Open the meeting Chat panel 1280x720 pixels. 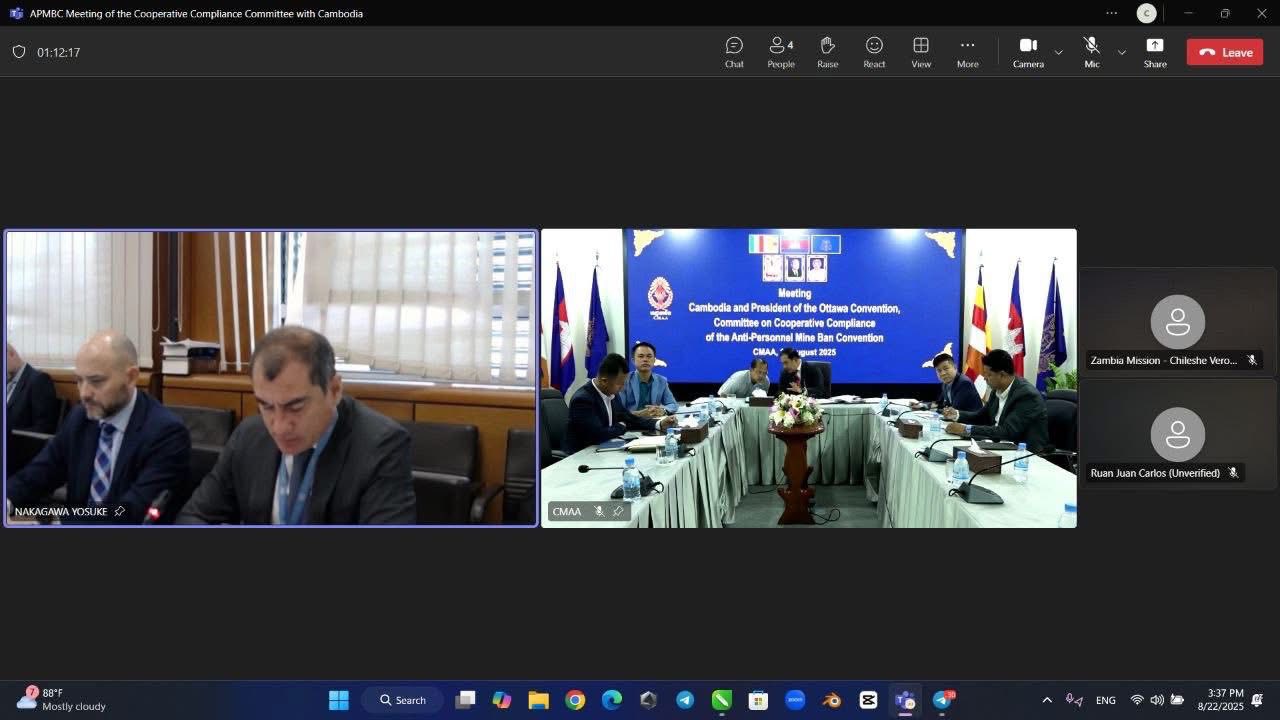[x=734, y=52]
